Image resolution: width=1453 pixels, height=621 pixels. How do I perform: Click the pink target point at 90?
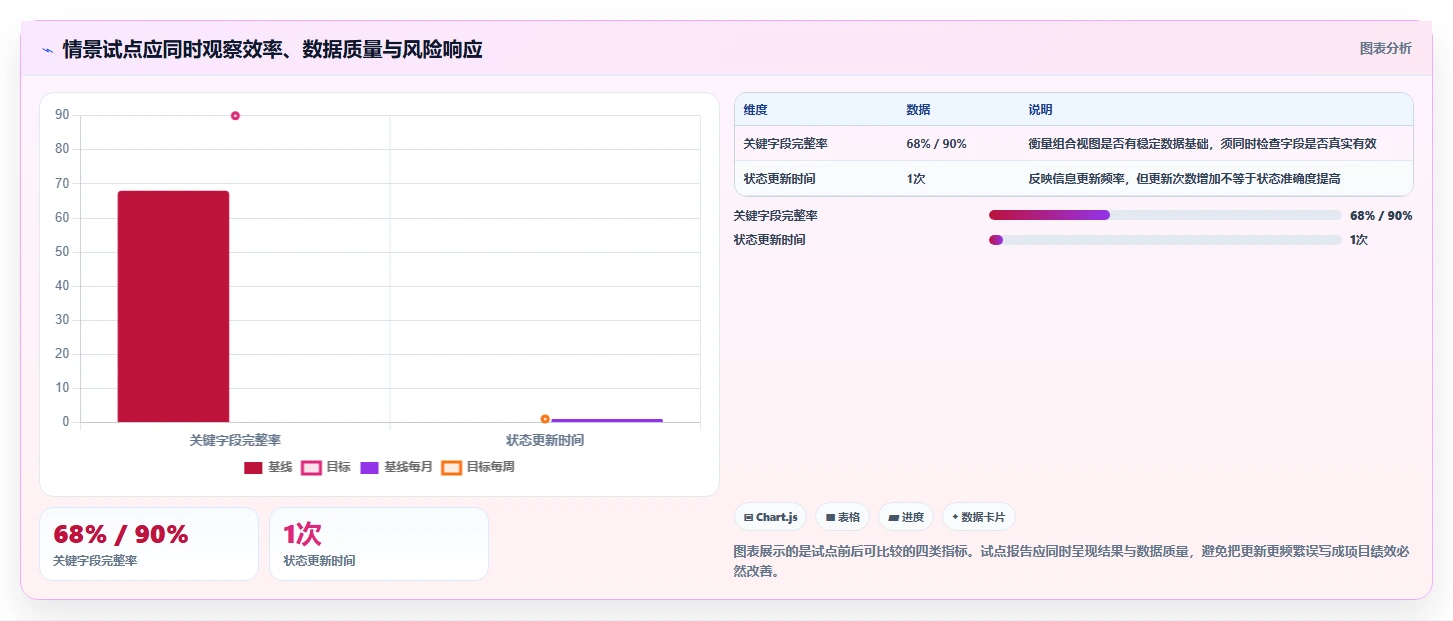point(235,116)
